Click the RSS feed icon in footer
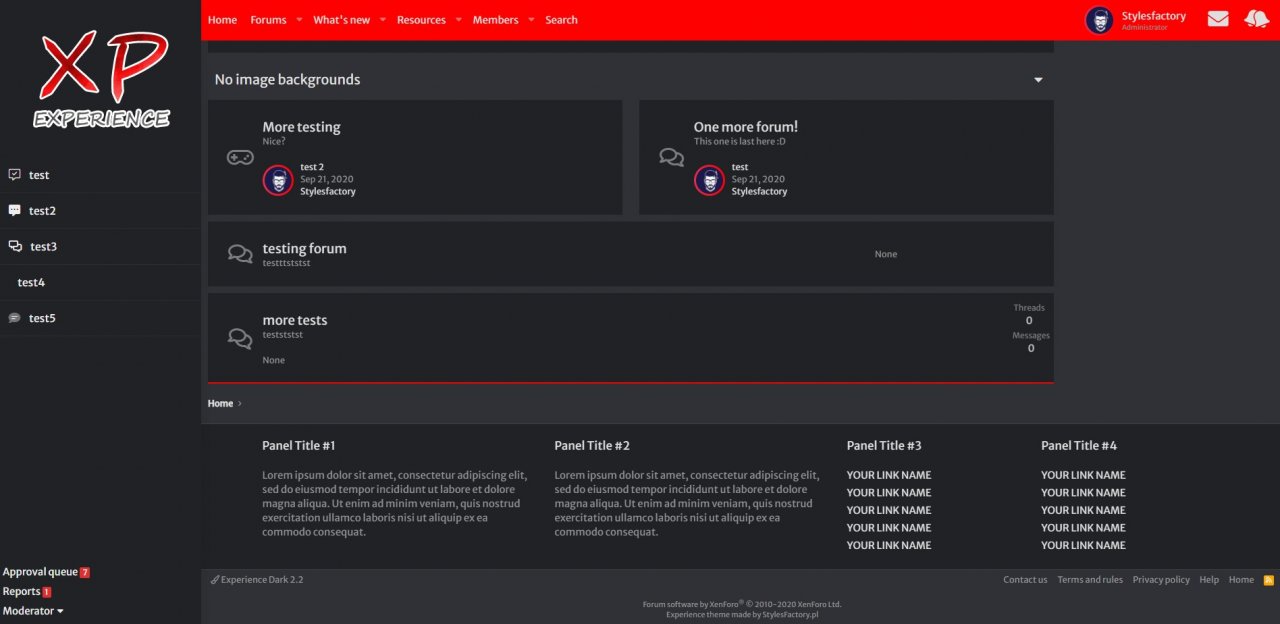The height and width of the screenshot is (624, 1280). 1269,580
